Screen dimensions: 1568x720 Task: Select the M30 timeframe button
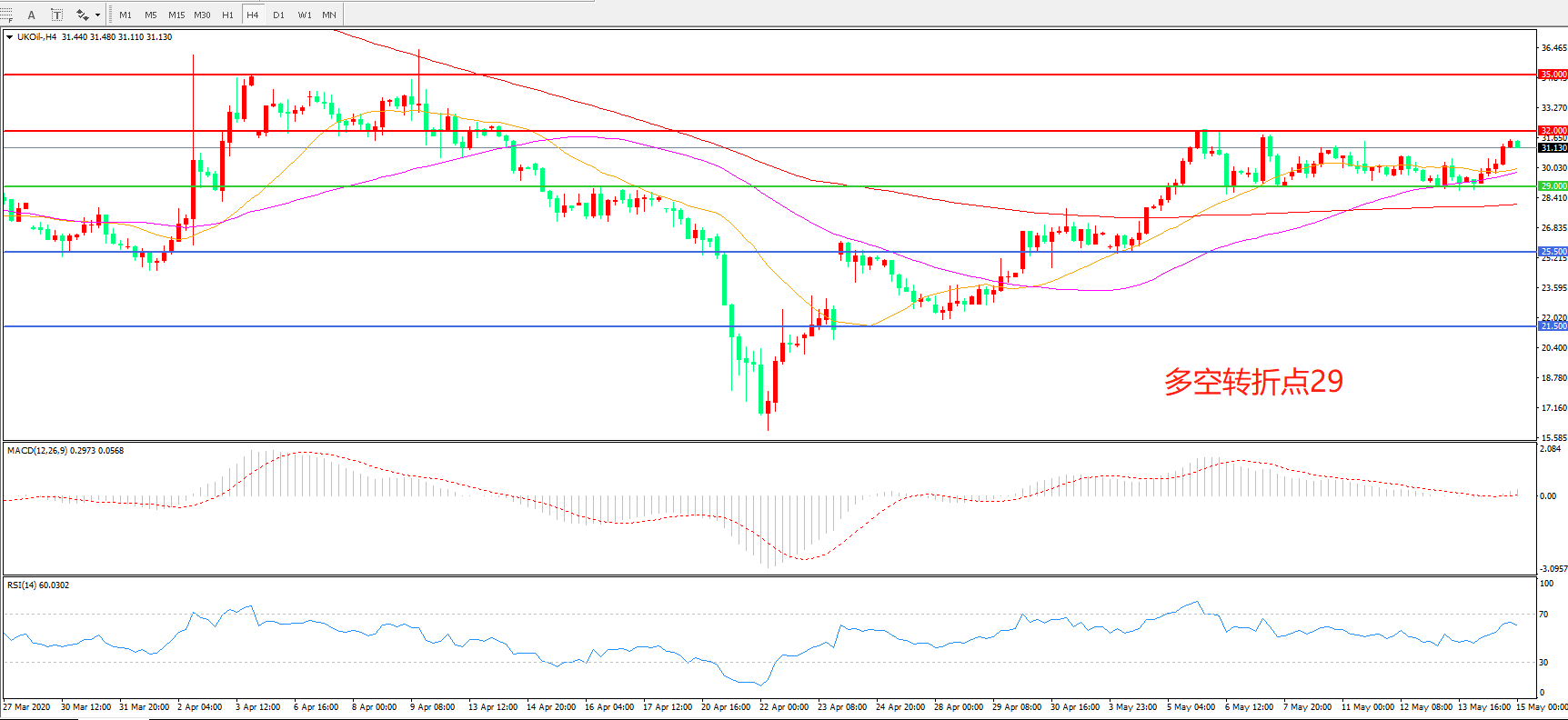[x=202, y=15]
